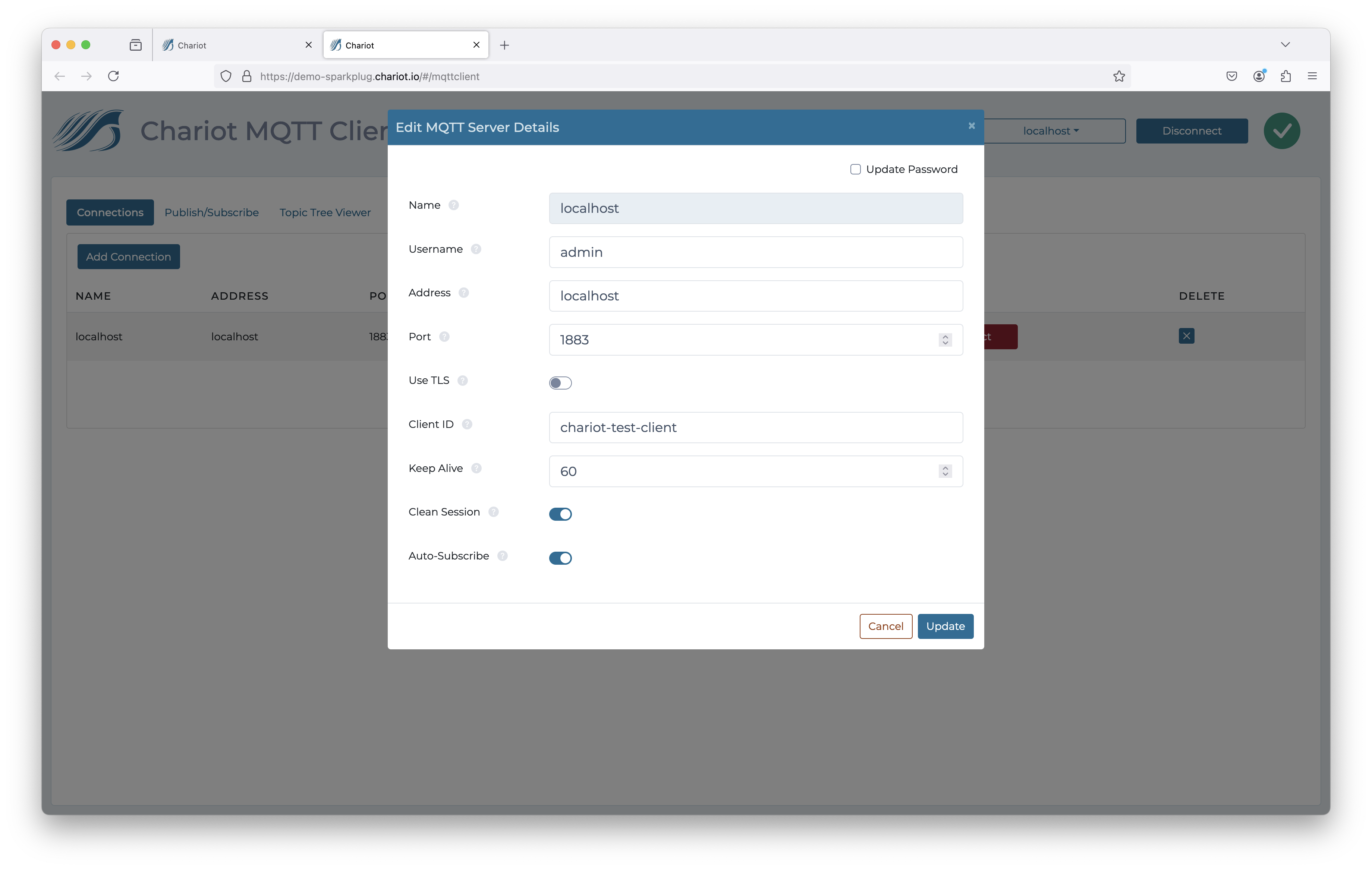
Task: Click localhost in the table ADDRESS column
Action: (x=234, y=337)
